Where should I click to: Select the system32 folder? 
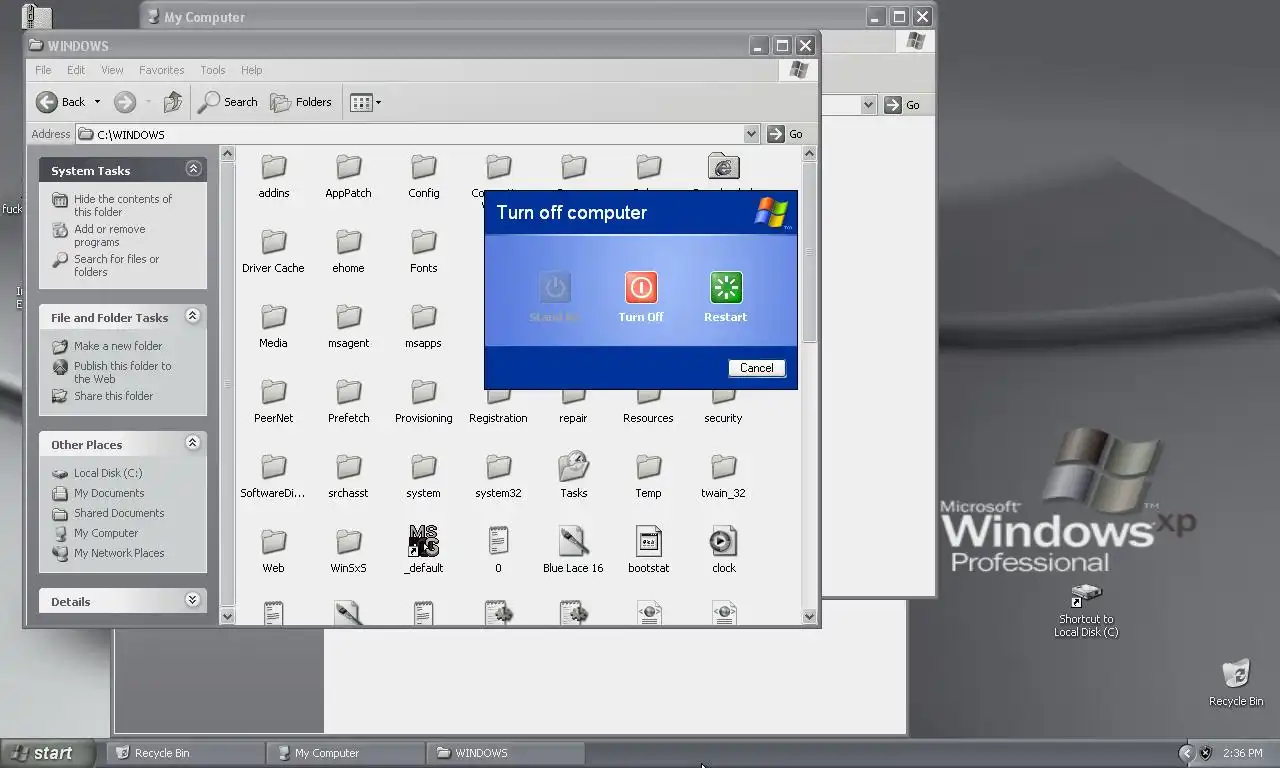[498, 467]
